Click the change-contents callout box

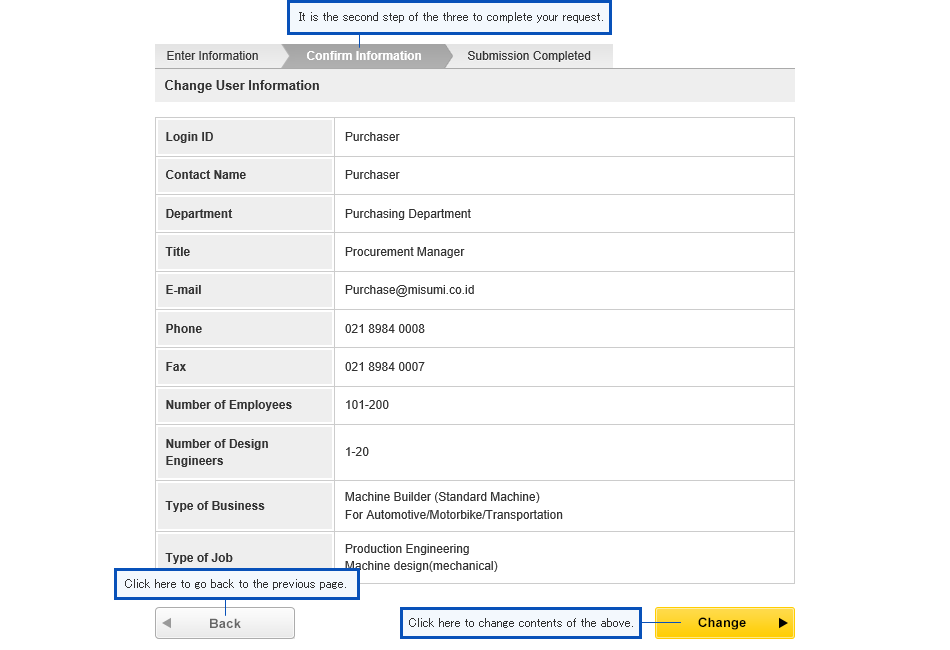pyautogui.click(x=520, y=623)
